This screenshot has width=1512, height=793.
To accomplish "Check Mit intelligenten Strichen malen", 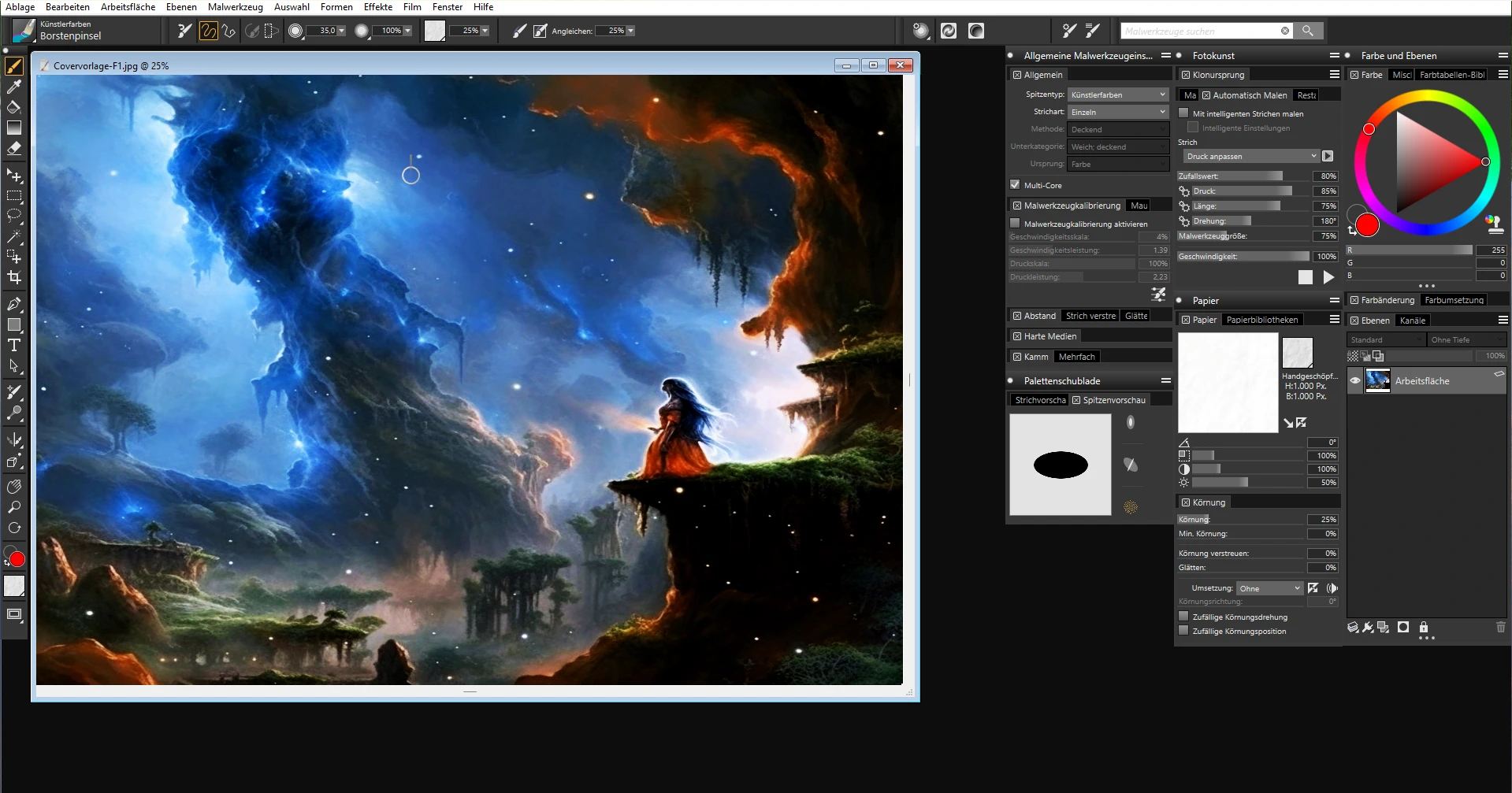I will point(1183,113).
